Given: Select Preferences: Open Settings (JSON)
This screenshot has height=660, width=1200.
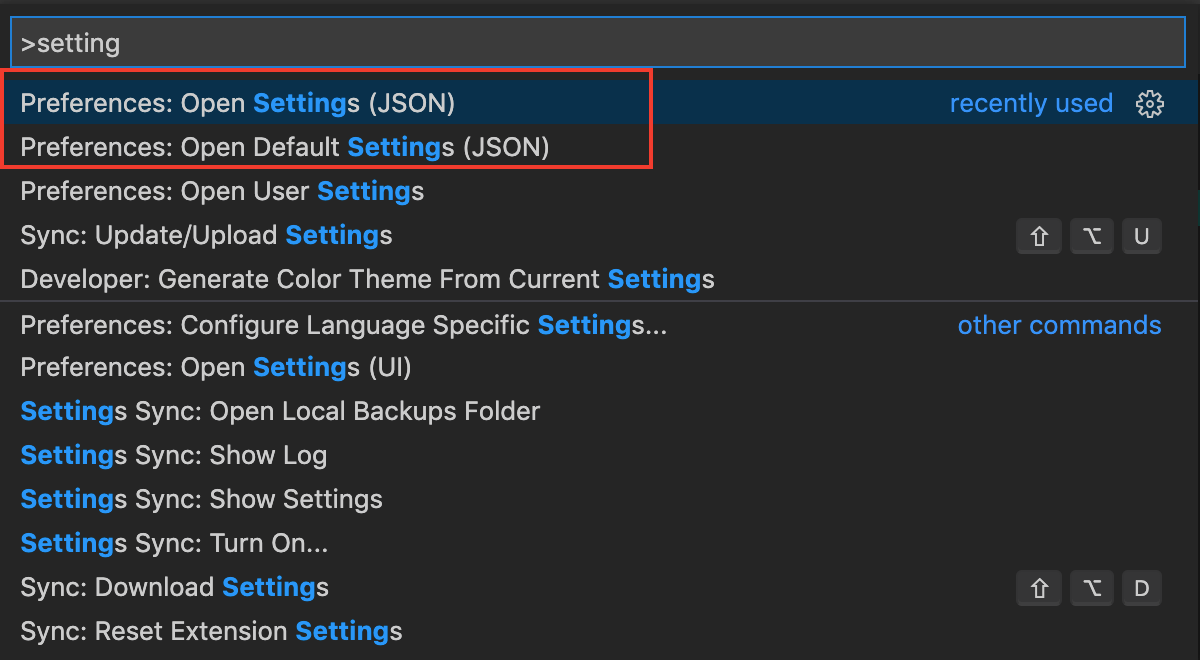Looking at the screenshot, I should 600,103.
